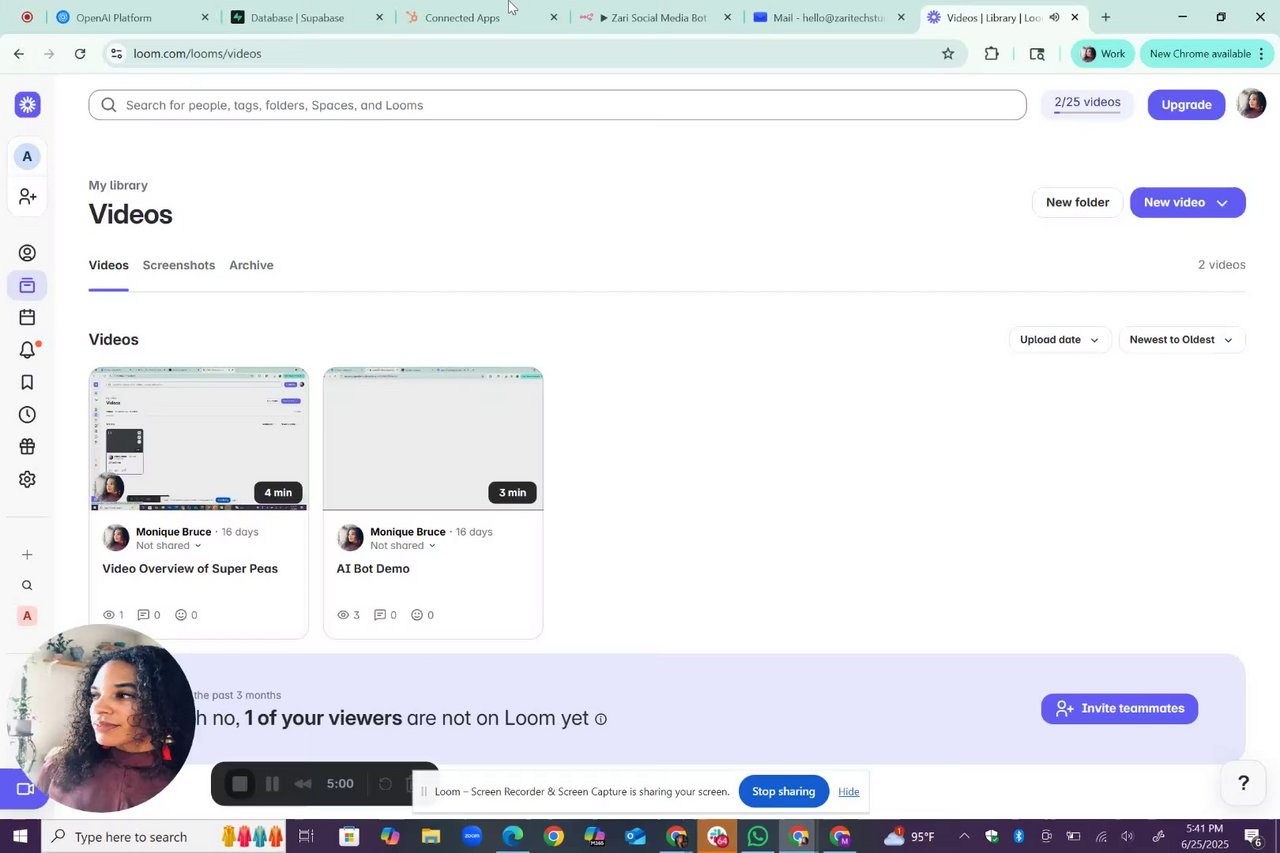Restart recording via circular arrow icon
This screenshot has width=1280, height=853.
click(x=385, y=784)
